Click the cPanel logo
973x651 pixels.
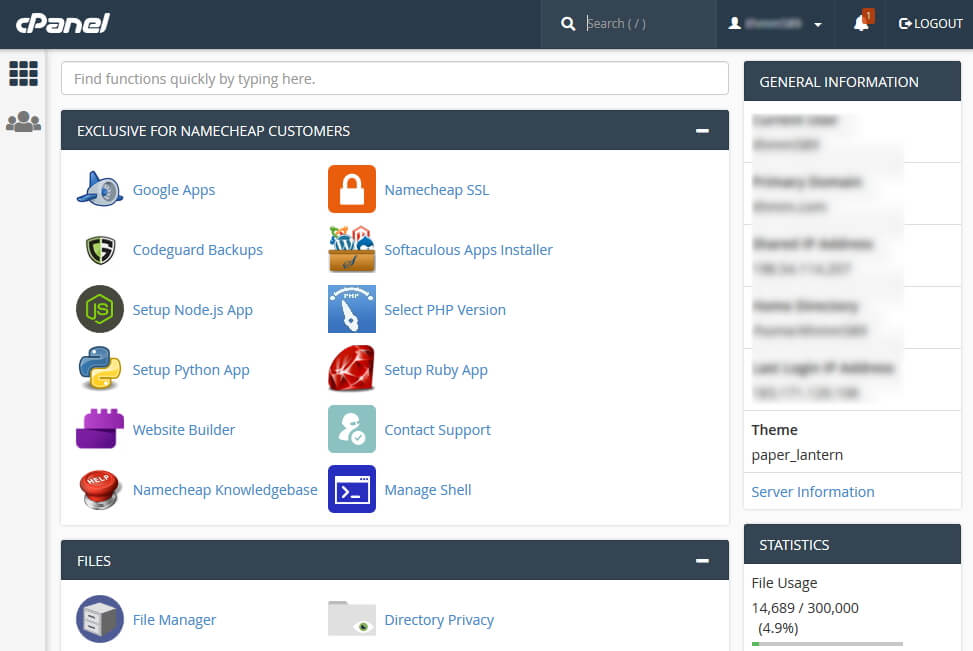63,24
